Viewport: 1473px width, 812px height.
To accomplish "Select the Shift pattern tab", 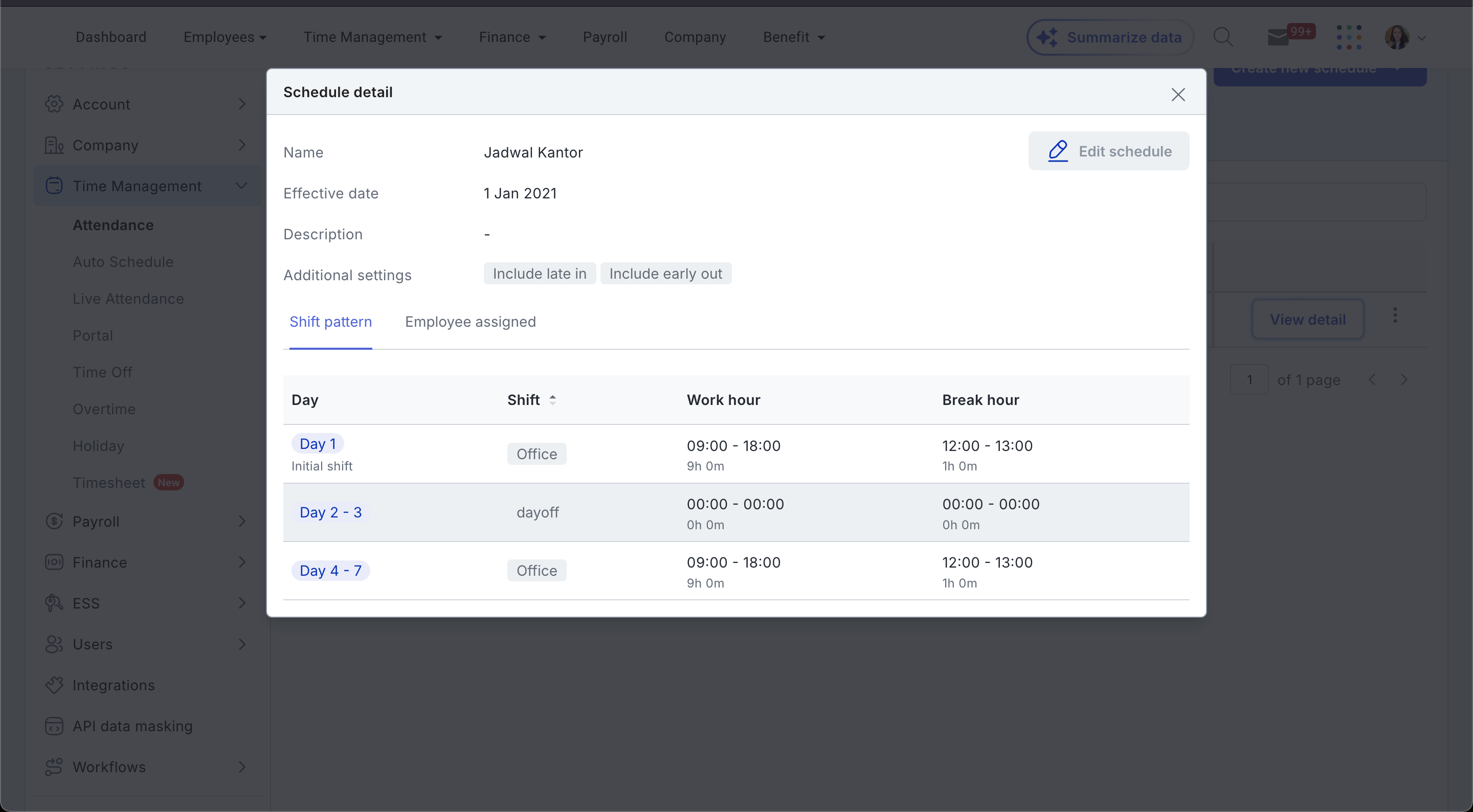I will [330, 322].
